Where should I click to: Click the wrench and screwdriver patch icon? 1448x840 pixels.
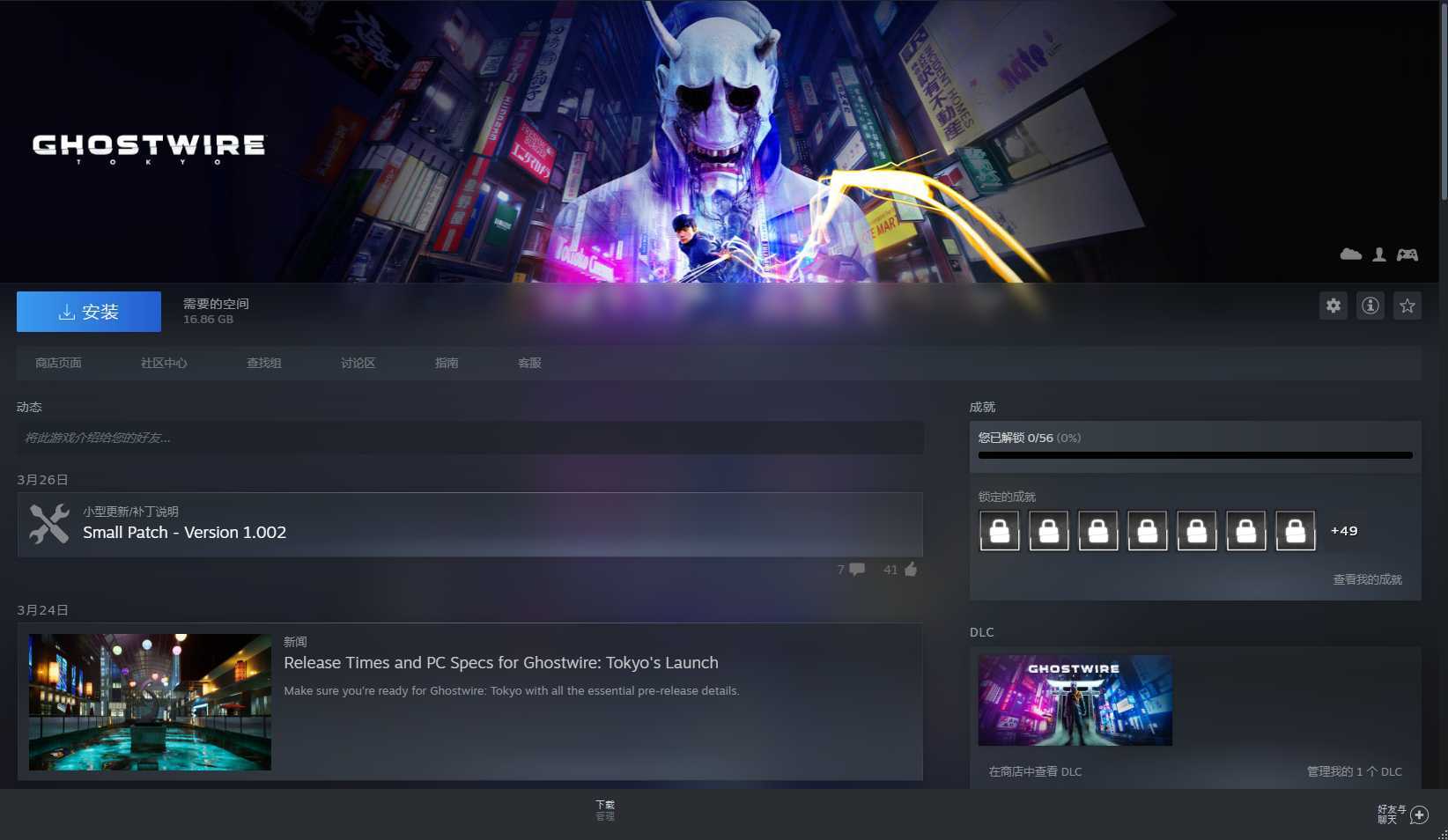click(x=49, y=524)
